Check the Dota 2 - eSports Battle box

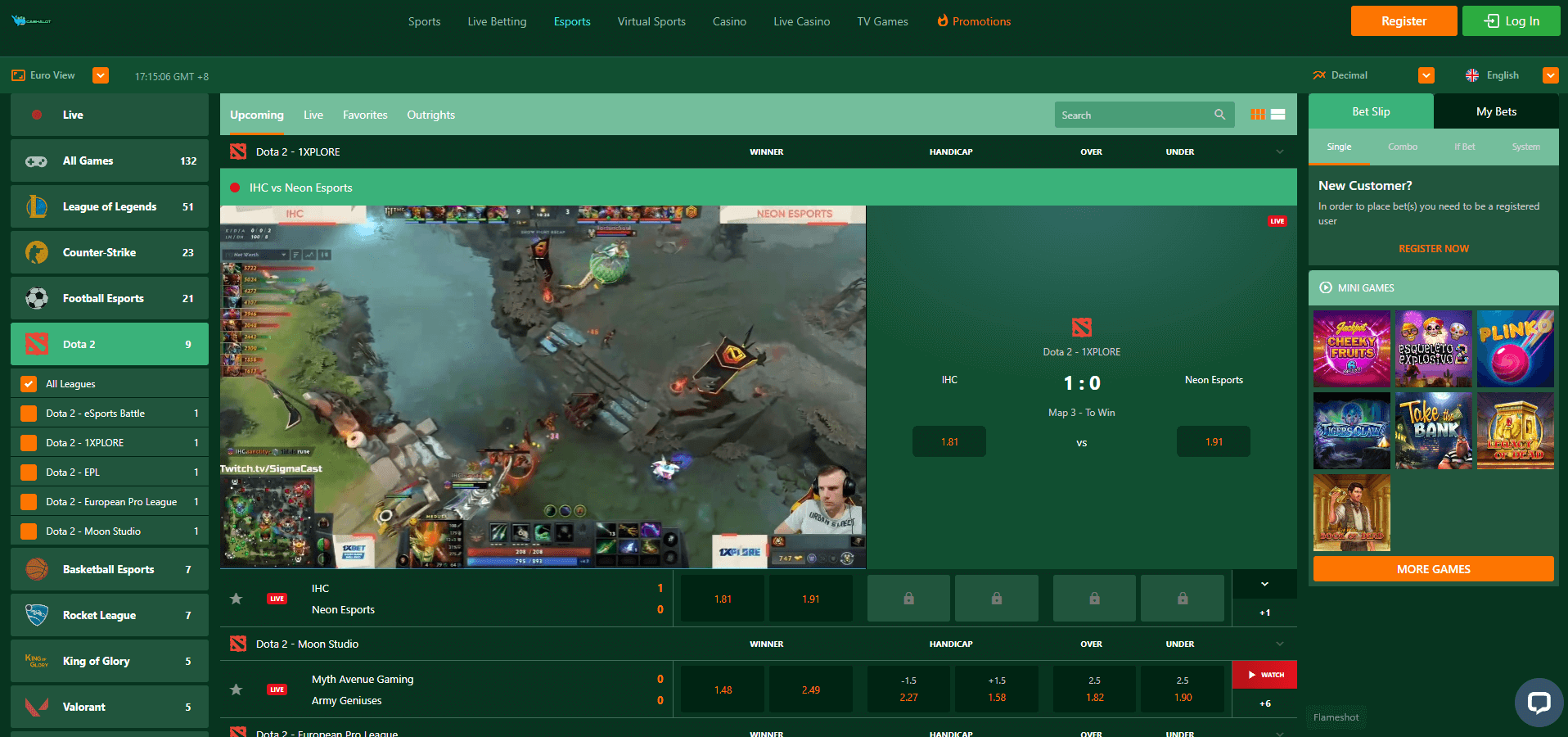pos(29,413)
